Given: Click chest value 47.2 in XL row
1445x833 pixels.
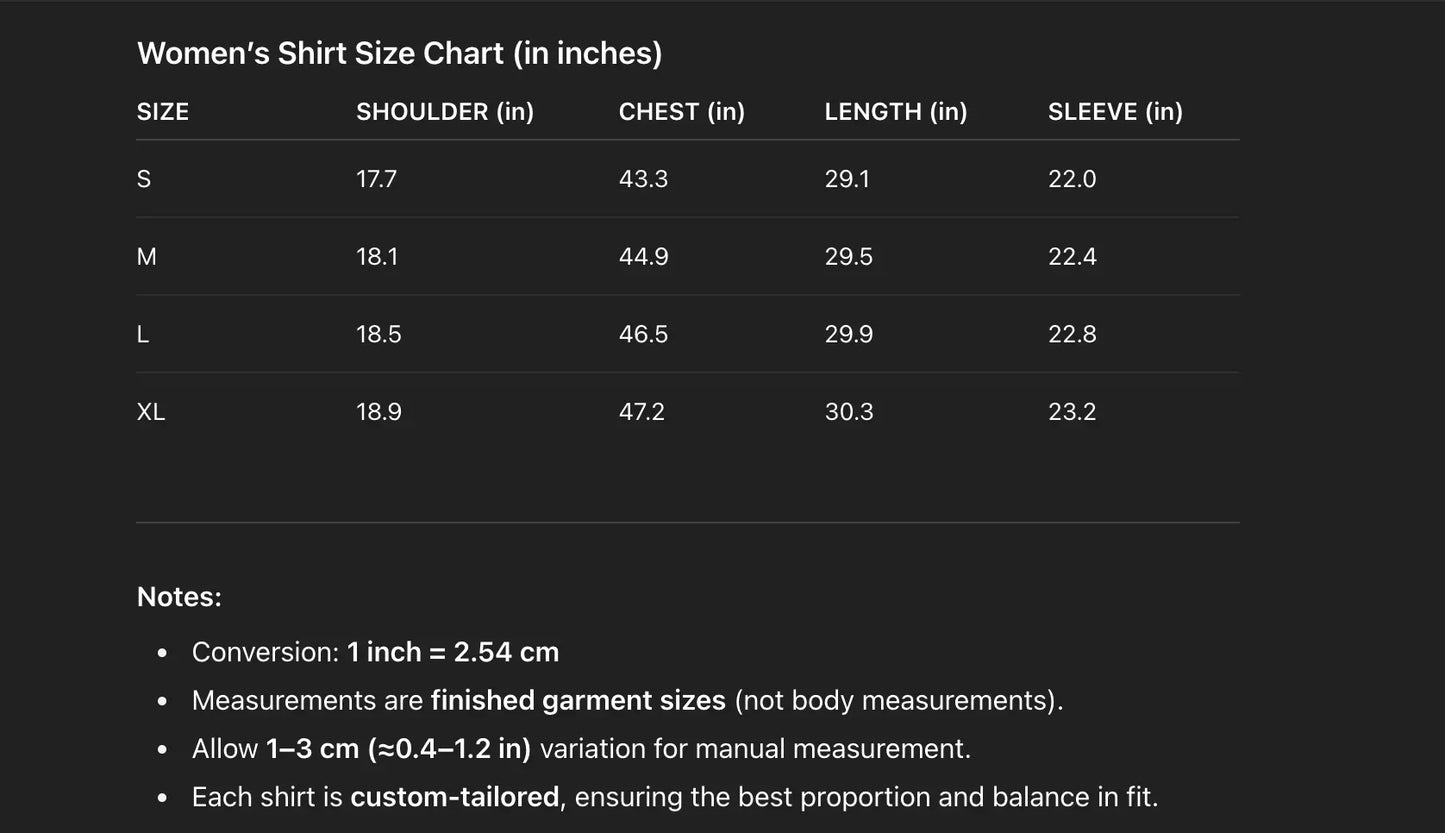Looking at the screenshot, I should (x=641, y=412).
